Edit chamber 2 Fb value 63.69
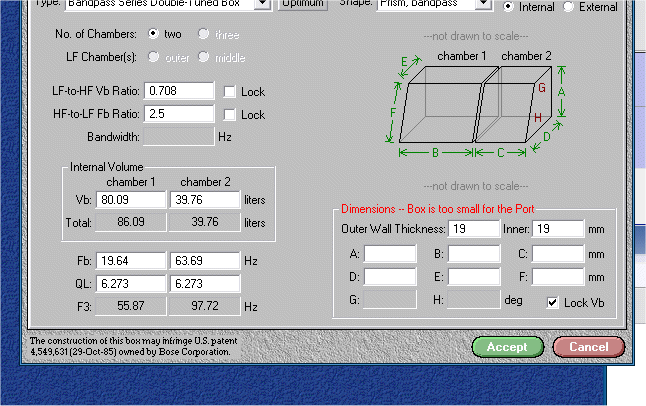646x406 pixels. (205, 261)
